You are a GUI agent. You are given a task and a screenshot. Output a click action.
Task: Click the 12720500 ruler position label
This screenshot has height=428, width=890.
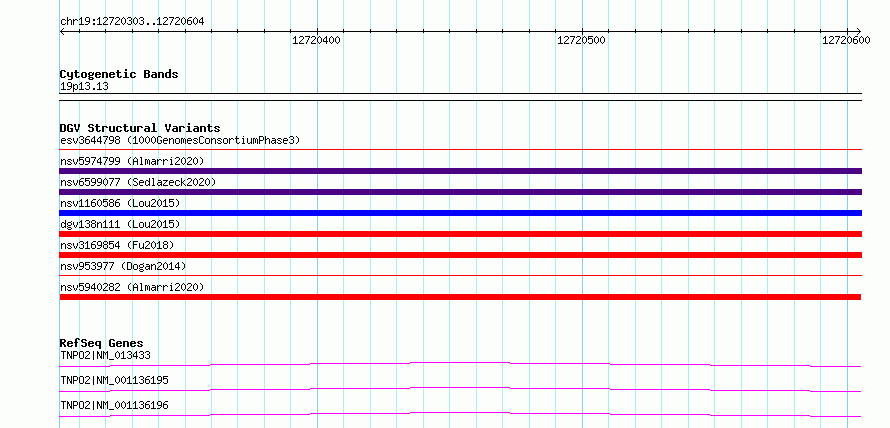click(582, 40)
